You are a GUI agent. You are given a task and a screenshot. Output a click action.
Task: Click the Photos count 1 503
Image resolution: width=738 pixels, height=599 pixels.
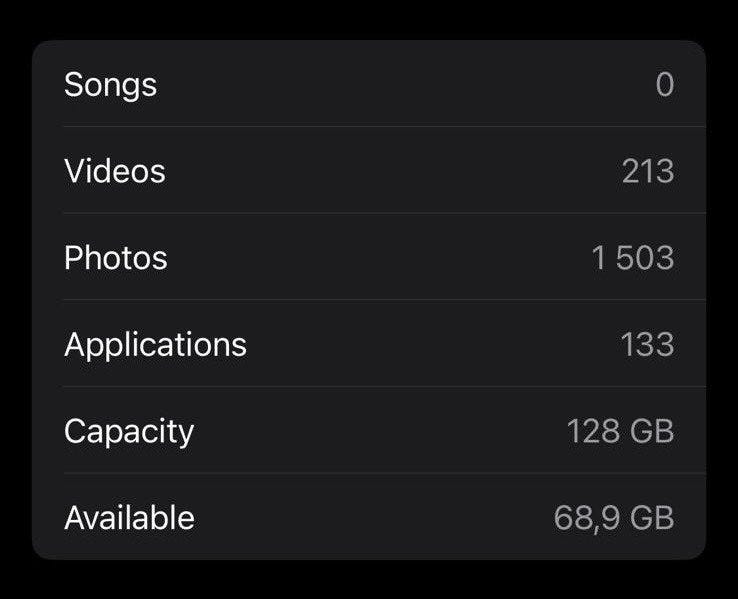point(632,258)
